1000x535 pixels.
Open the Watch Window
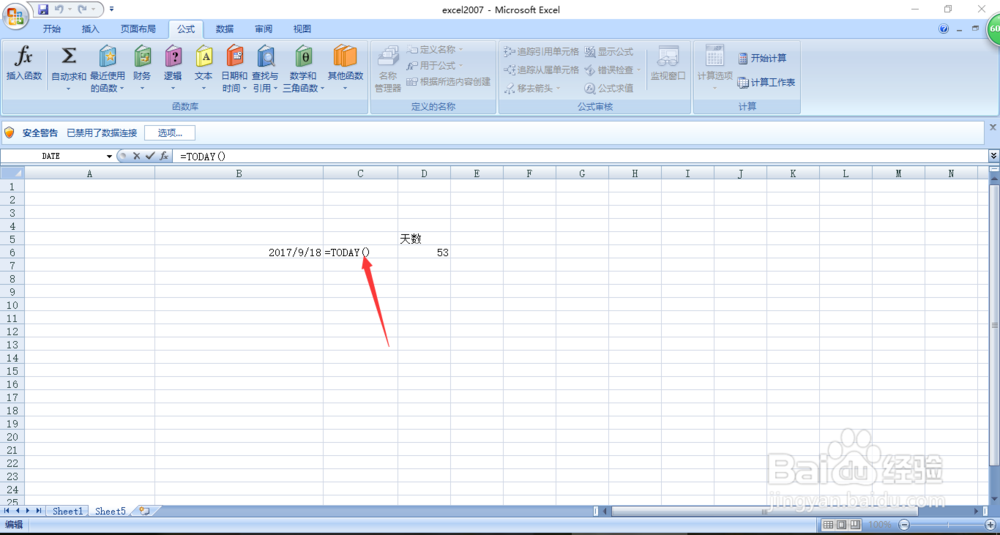[668, 63]
